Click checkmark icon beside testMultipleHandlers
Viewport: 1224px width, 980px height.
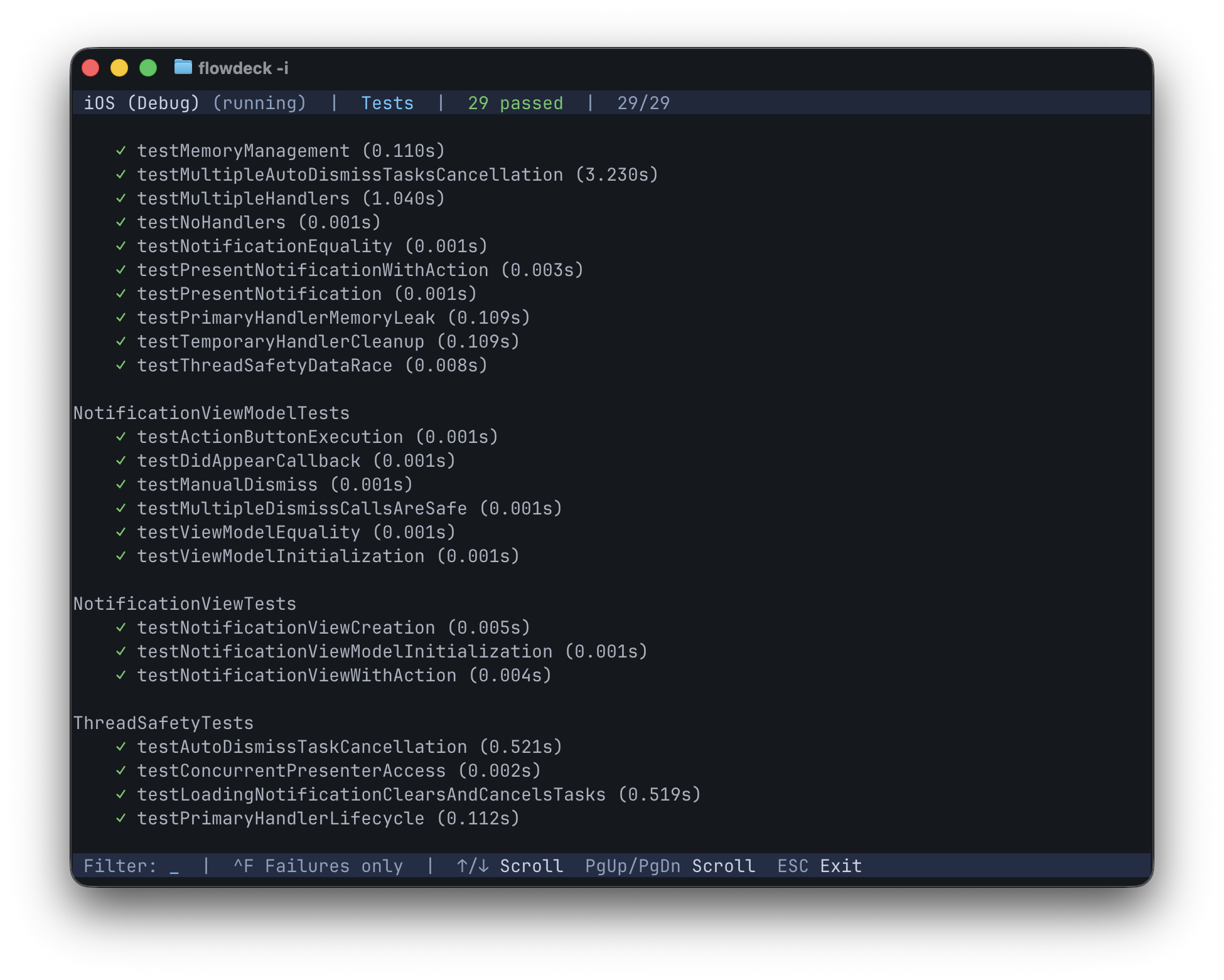pos(121,198)
